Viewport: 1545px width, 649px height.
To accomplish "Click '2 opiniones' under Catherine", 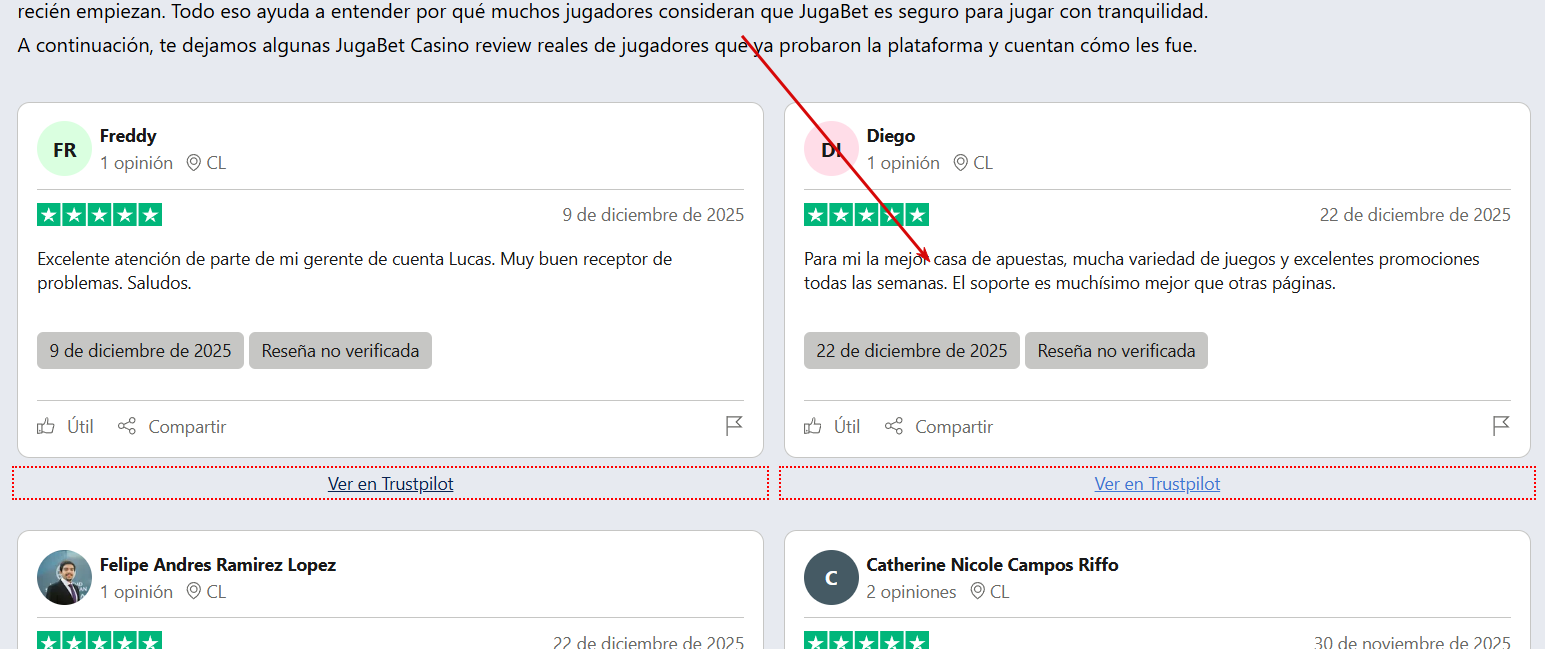I will click(x=911, y=592).
